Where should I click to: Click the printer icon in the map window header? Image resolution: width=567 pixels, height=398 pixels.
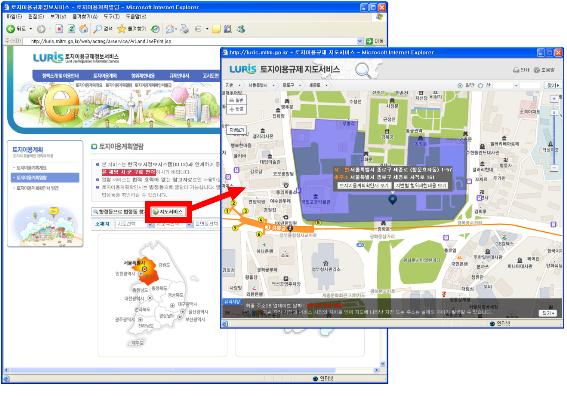[516, 70]
